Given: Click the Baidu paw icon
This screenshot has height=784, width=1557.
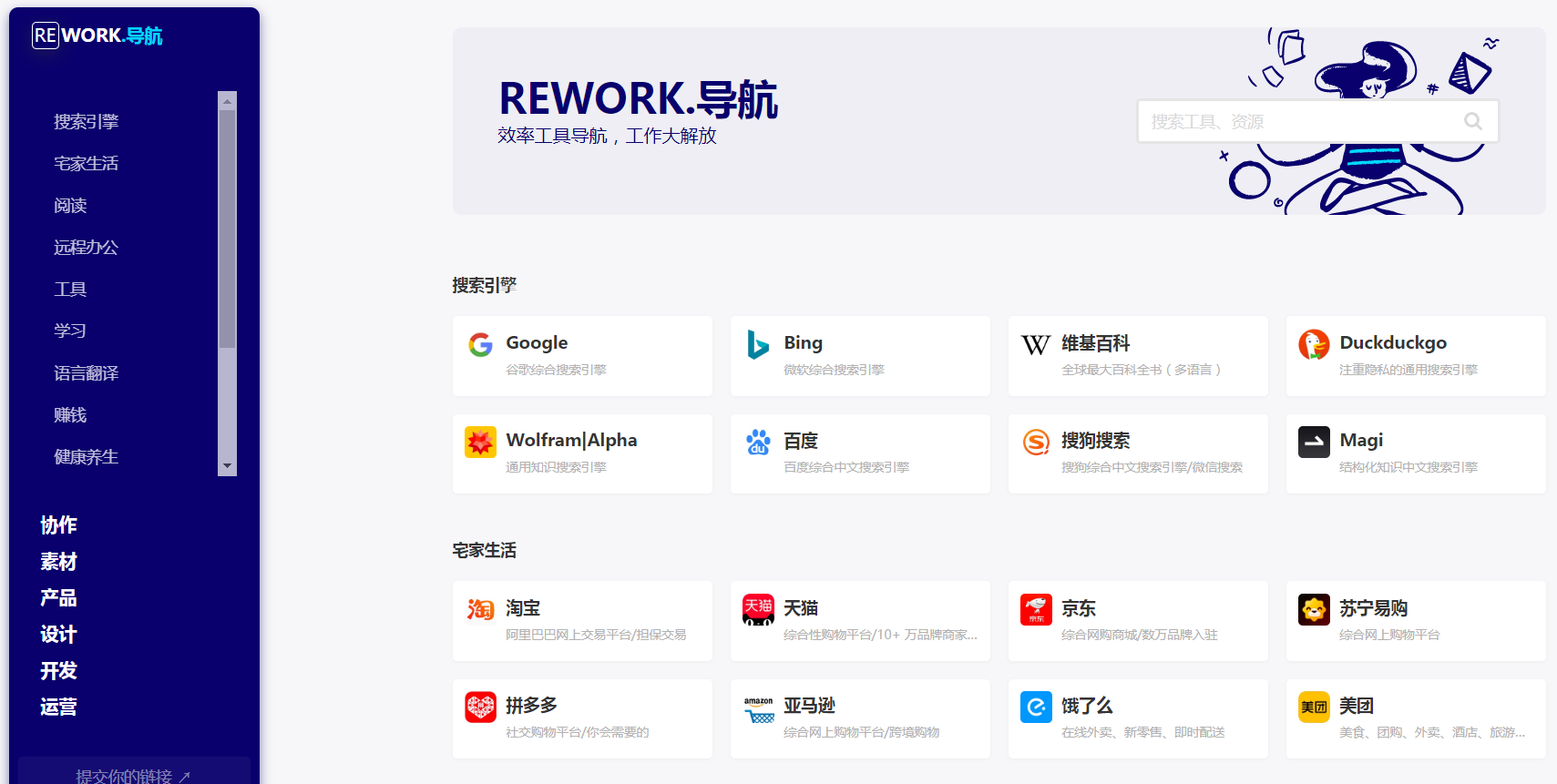Looking at the screenshot, I should (x=758, y=442).
